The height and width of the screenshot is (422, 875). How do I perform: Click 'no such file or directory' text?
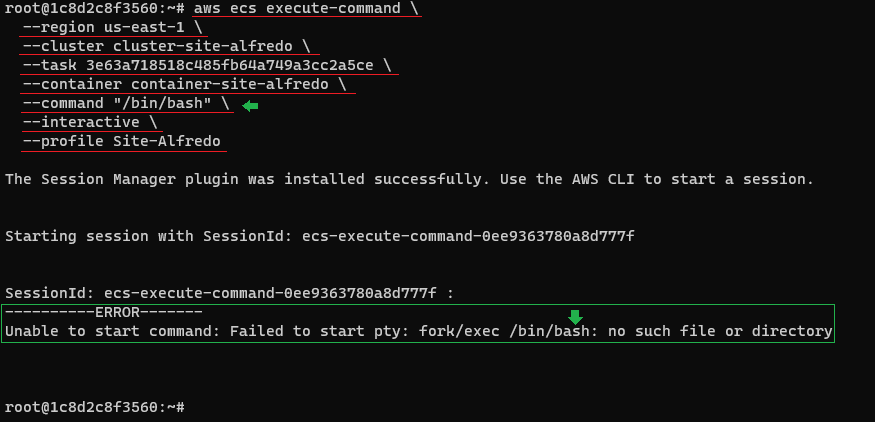coord(720,331)
